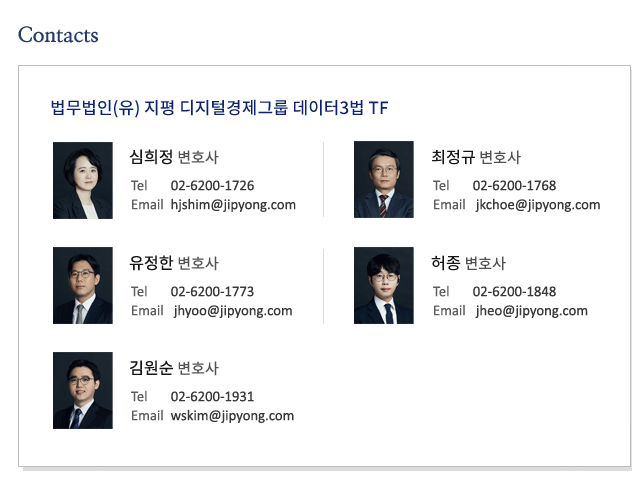Select phone number 02-6200-1773
Image resolution: width=644 pixels, height=501 pixels.
pyautogui.click(x=212, y=292)
